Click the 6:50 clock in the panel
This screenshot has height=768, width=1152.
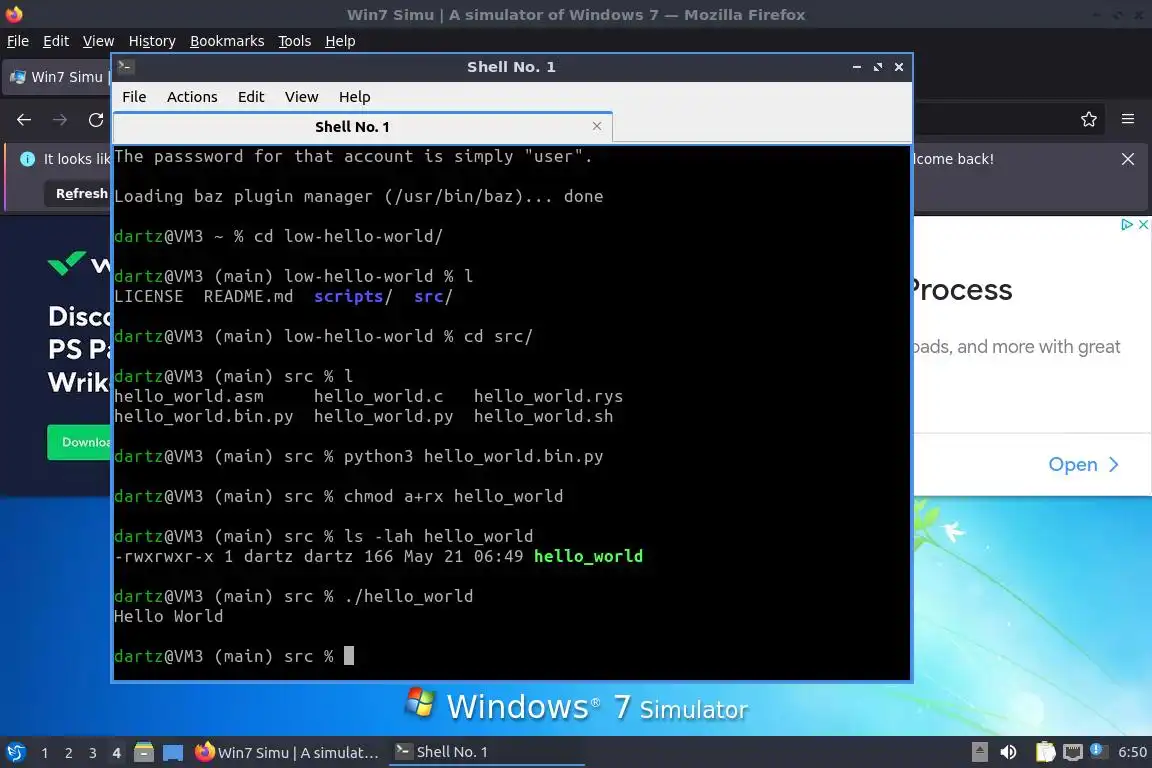(1132, 752)
